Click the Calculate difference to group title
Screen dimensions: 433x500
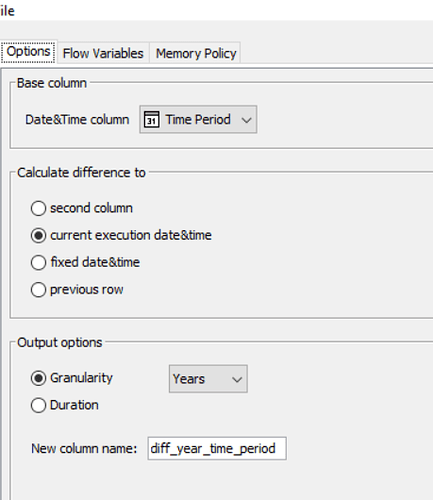(x=81, y=173)
